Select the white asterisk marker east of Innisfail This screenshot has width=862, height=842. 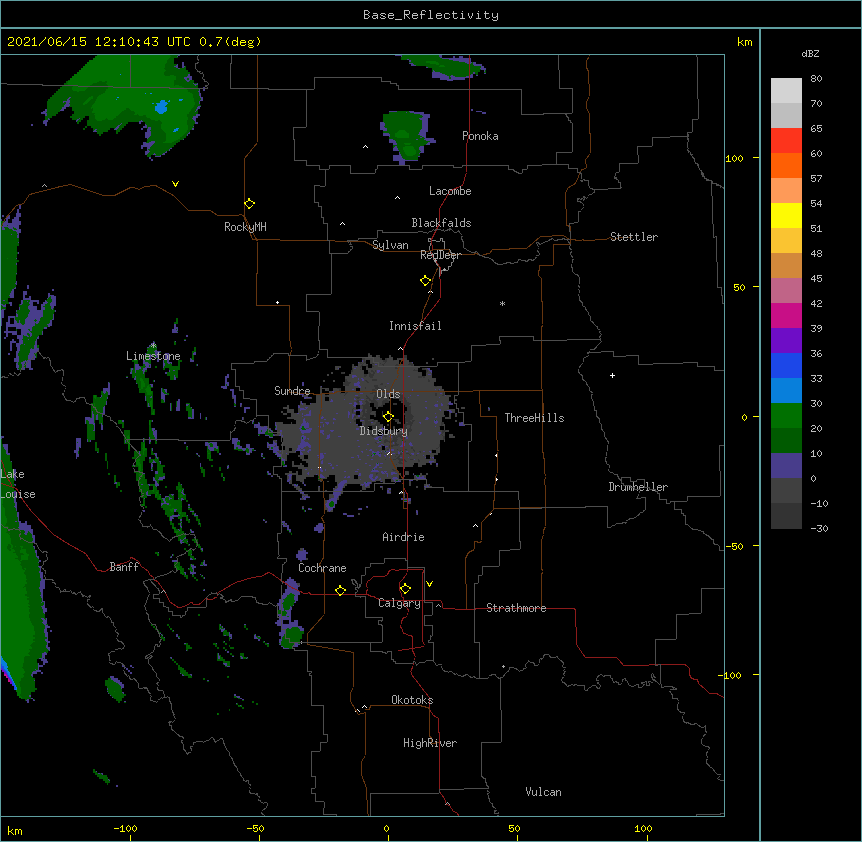coord(502,303)
